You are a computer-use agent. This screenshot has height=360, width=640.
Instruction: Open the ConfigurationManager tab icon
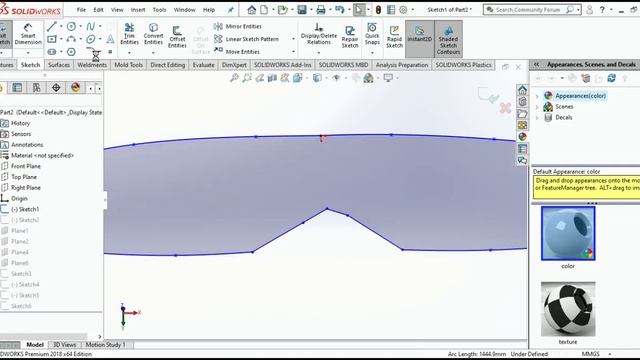(36, 88)
